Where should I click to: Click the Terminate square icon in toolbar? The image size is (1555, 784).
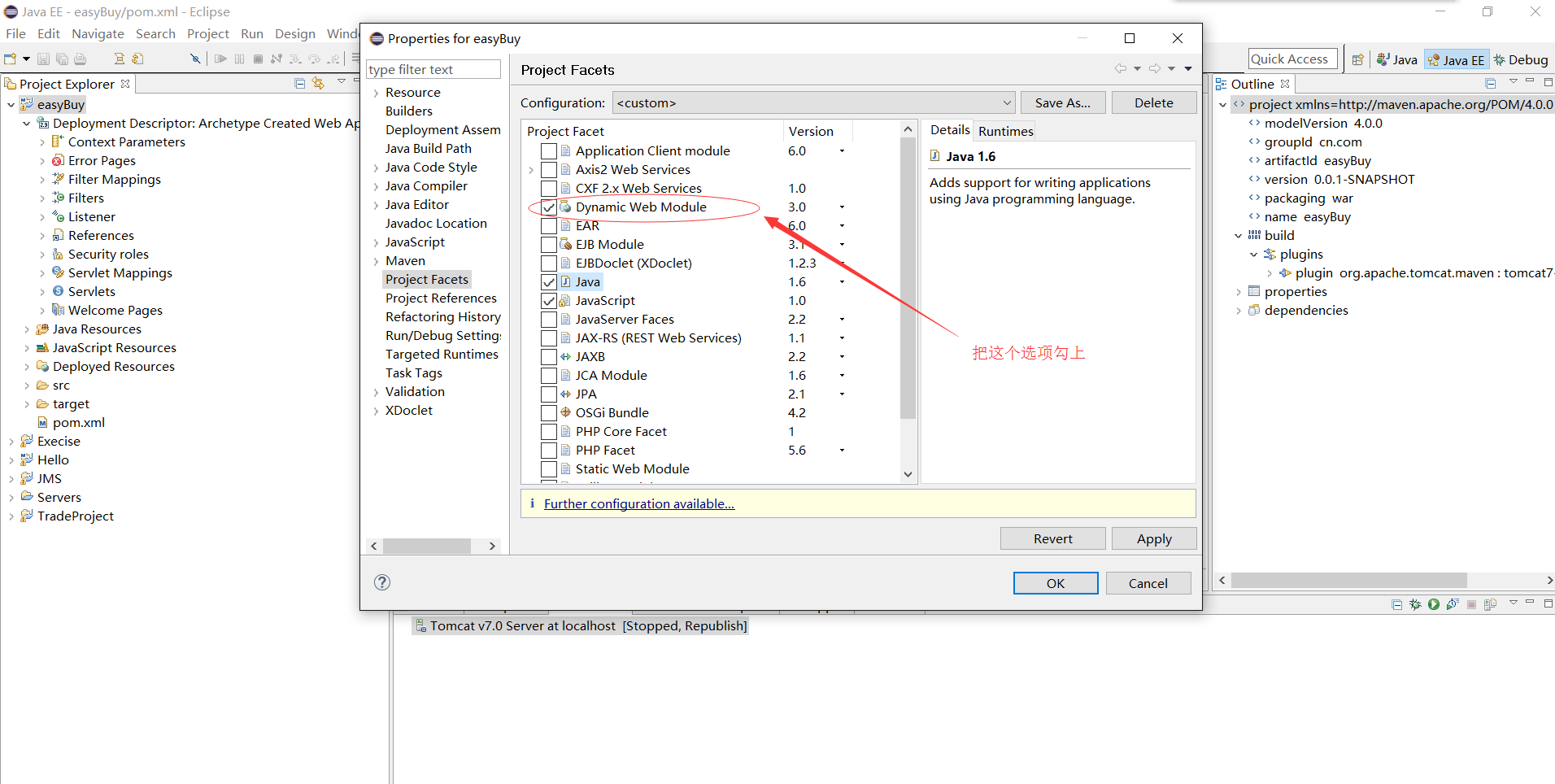coord(258,59)
